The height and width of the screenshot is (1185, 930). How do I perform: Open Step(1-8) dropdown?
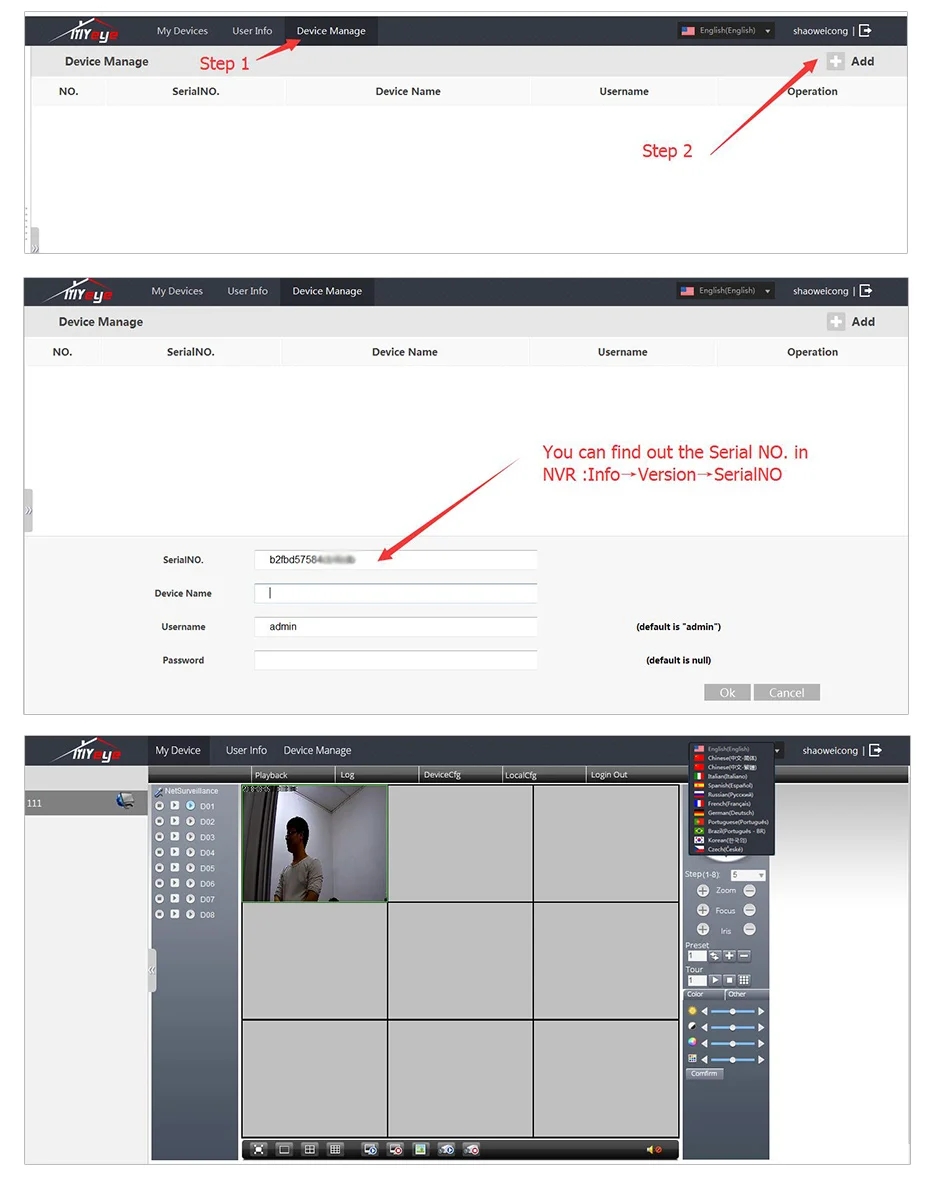[748, 874]
